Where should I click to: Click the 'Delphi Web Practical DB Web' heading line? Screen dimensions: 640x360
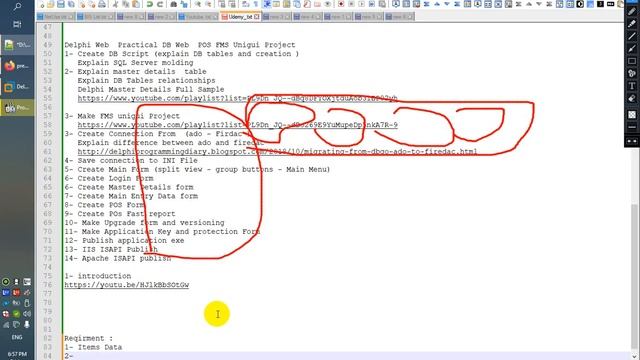click(180, 45)
